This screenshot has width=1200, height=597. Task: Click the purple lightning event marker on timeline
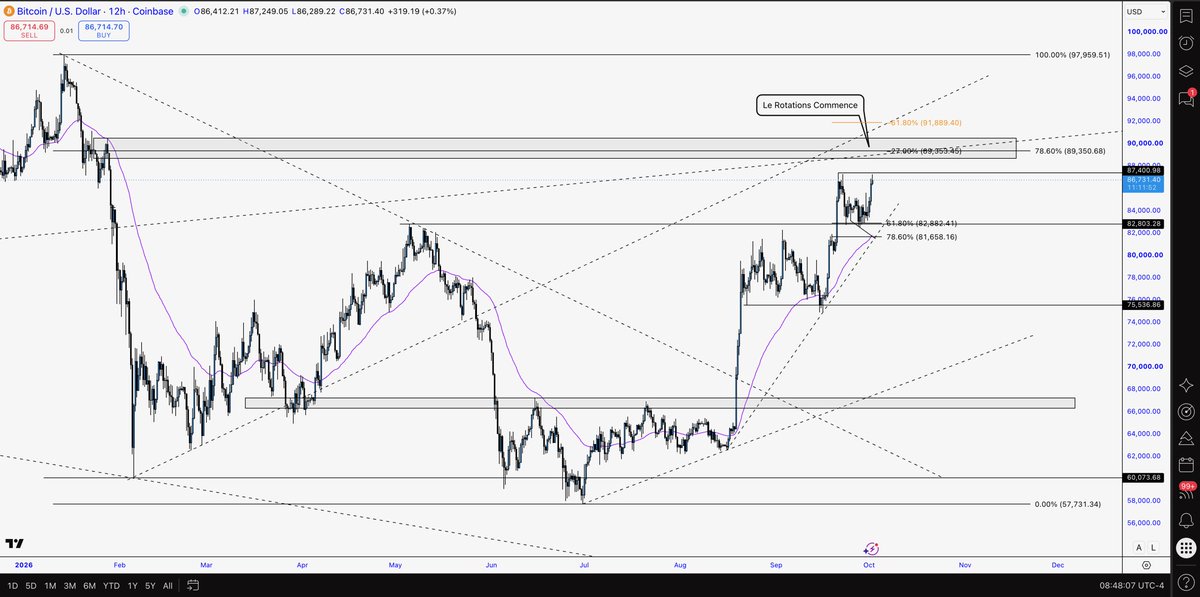click(871, 548)
